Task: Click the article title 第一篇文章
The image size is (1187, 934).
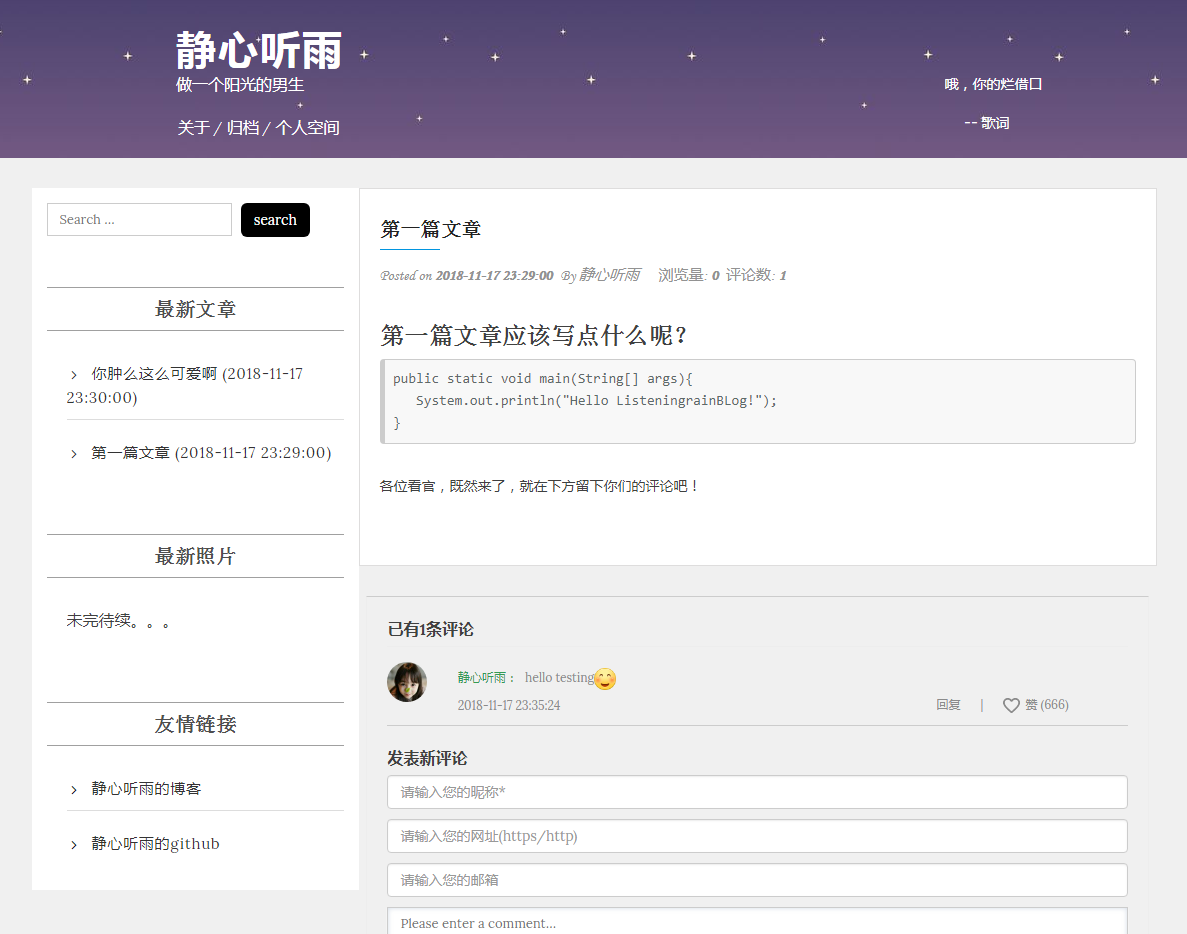Action: point(431,229)
